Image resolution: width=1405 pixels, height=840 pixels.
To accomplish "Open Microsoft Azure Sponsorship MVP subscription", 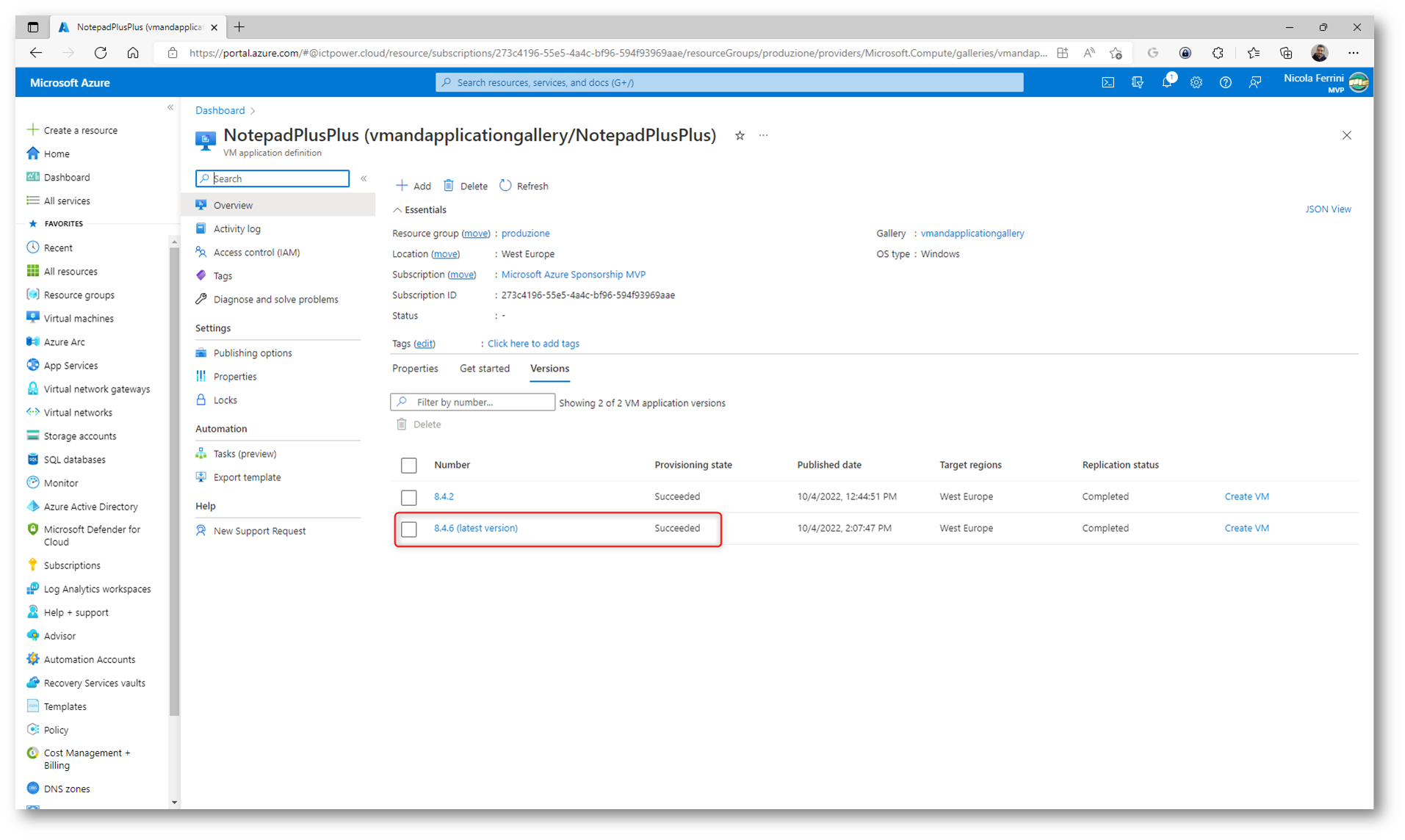I will coord(573,274).
